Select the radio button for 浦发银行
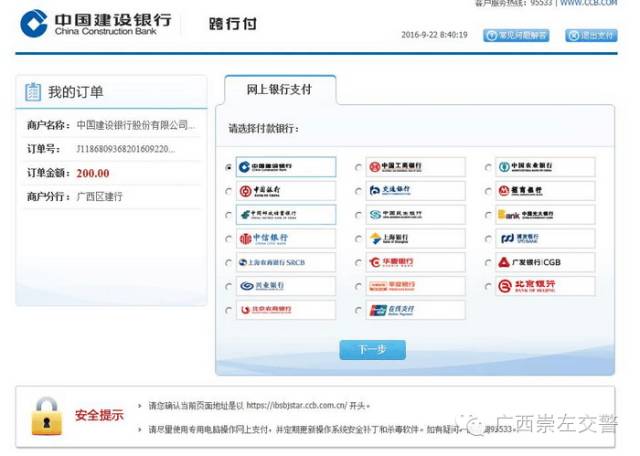 click(x=488, y=239)
